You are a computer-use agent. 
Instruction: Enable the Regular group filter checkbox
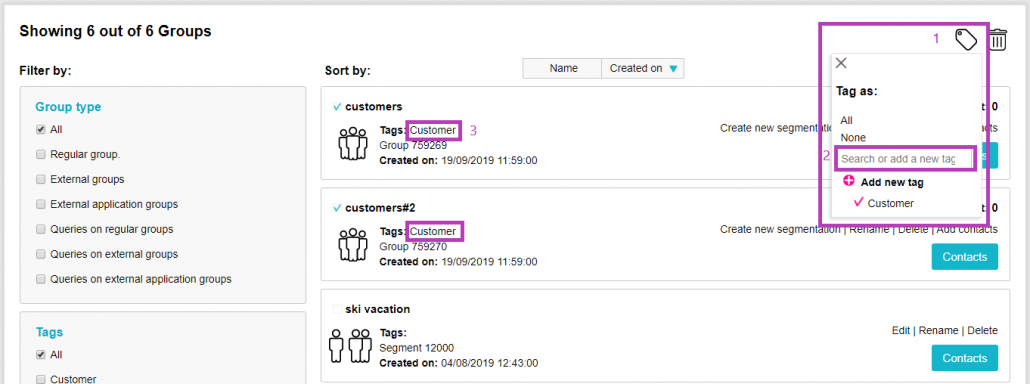[41, 155]
